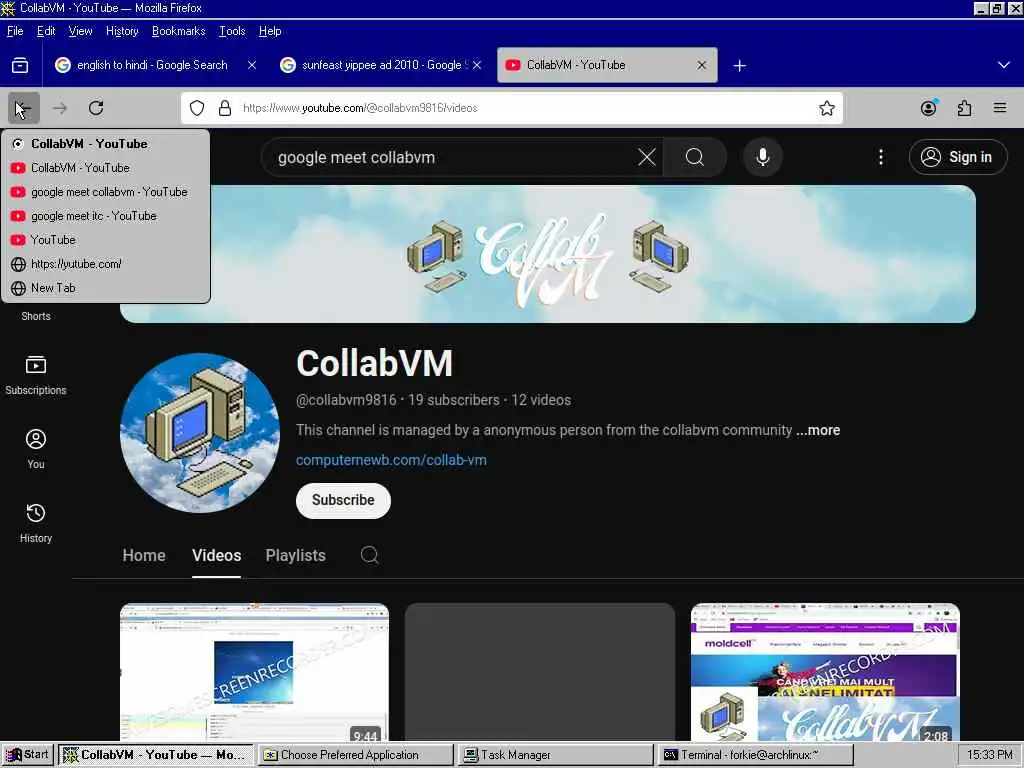Click the tracking protection shield icon
Image resolution: width=1024 pixels, height=768 pixels.
click(197, 108)
